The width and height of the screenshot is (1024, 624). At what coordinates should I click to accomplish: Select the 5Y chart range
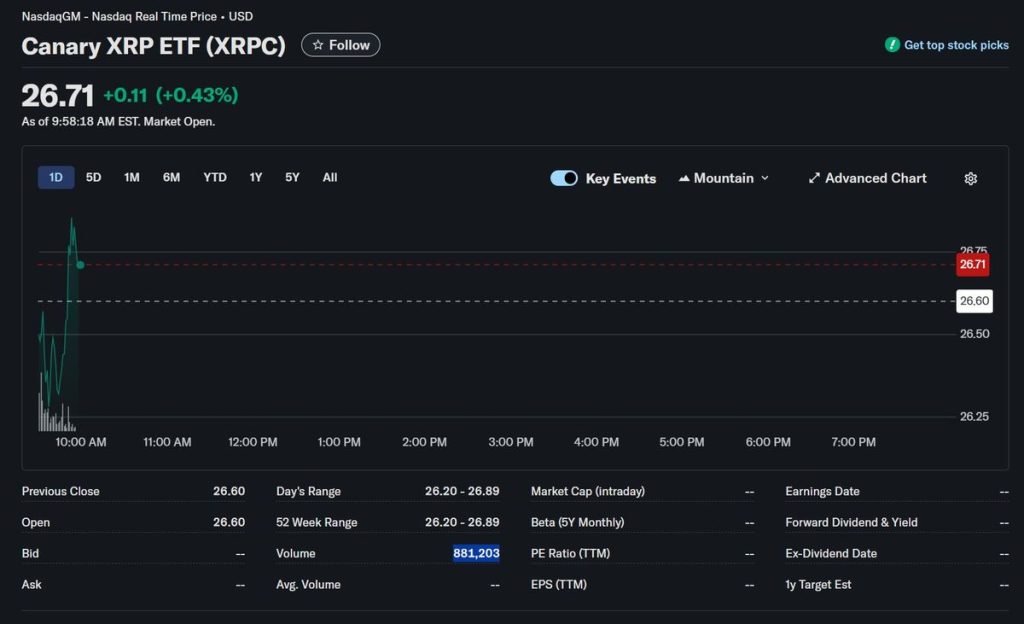click(292, 178)
